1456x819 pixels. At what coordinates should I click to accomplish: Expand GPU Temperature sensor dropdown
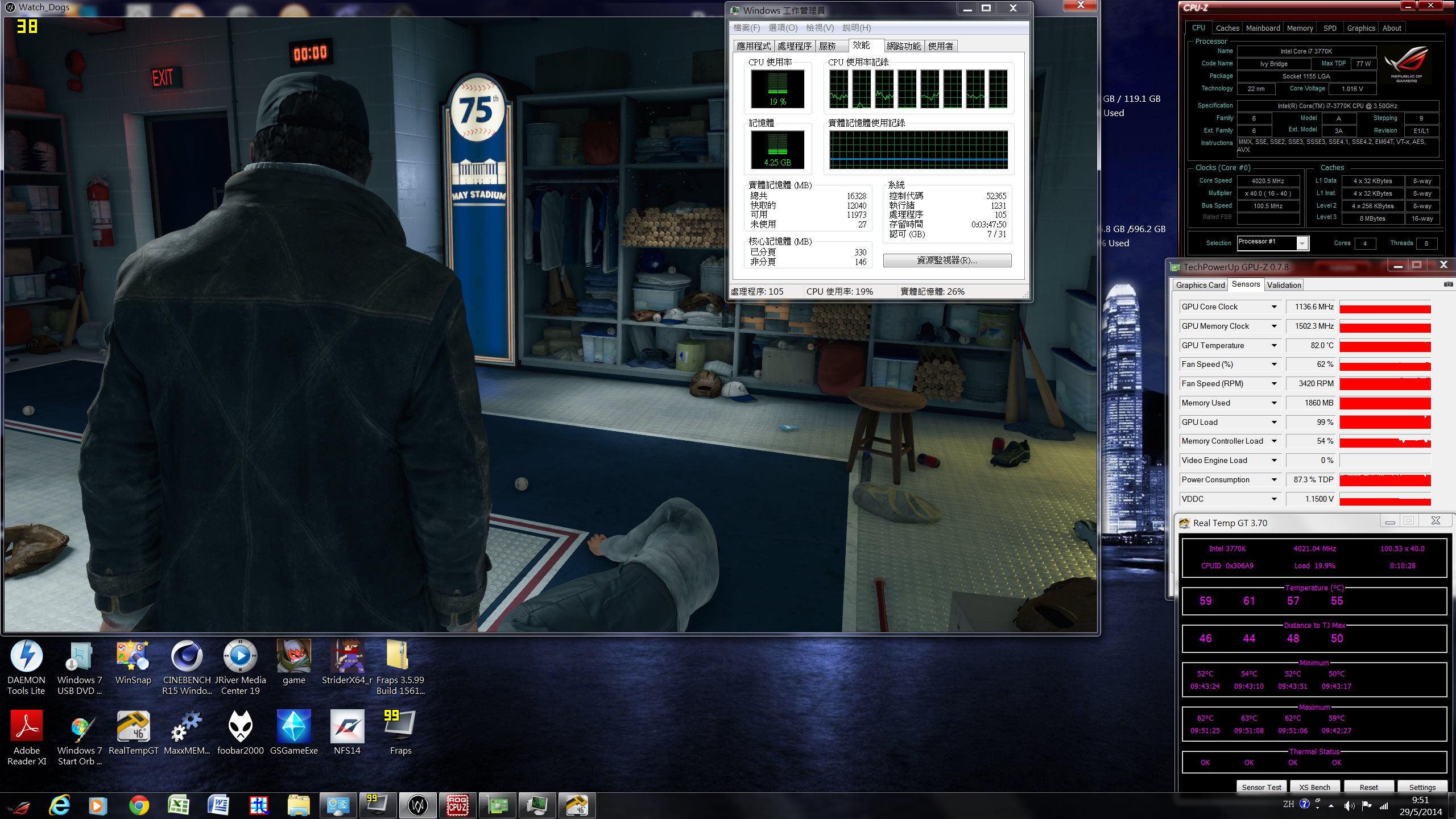1274,346
